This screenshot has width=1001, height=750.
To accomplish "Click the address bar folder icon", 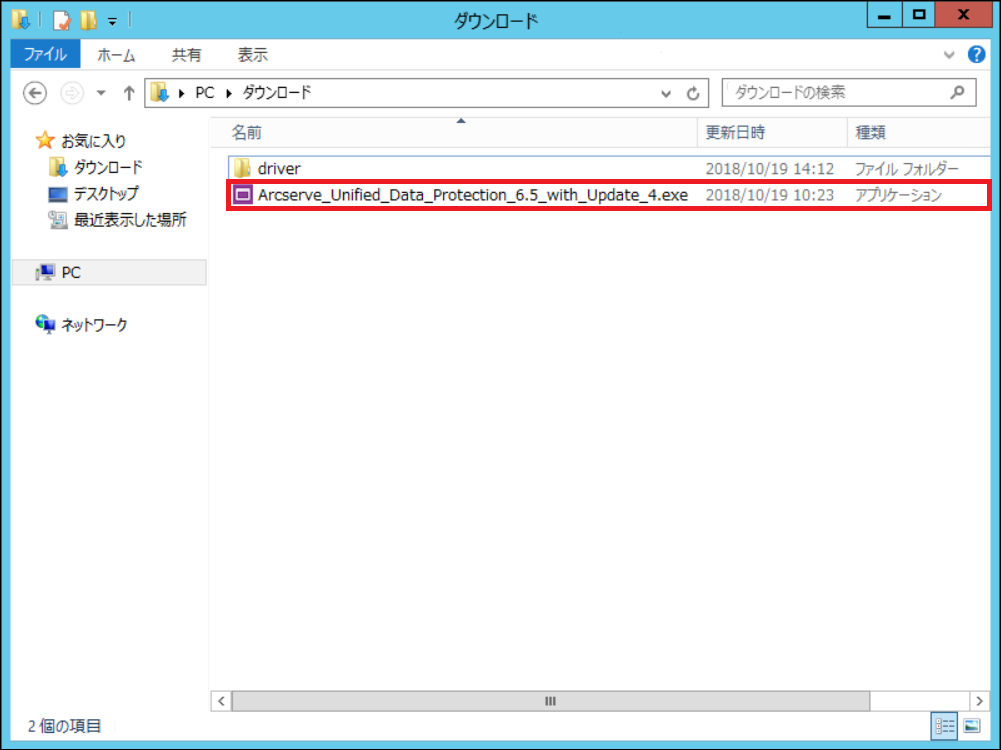I will (160, 93).
